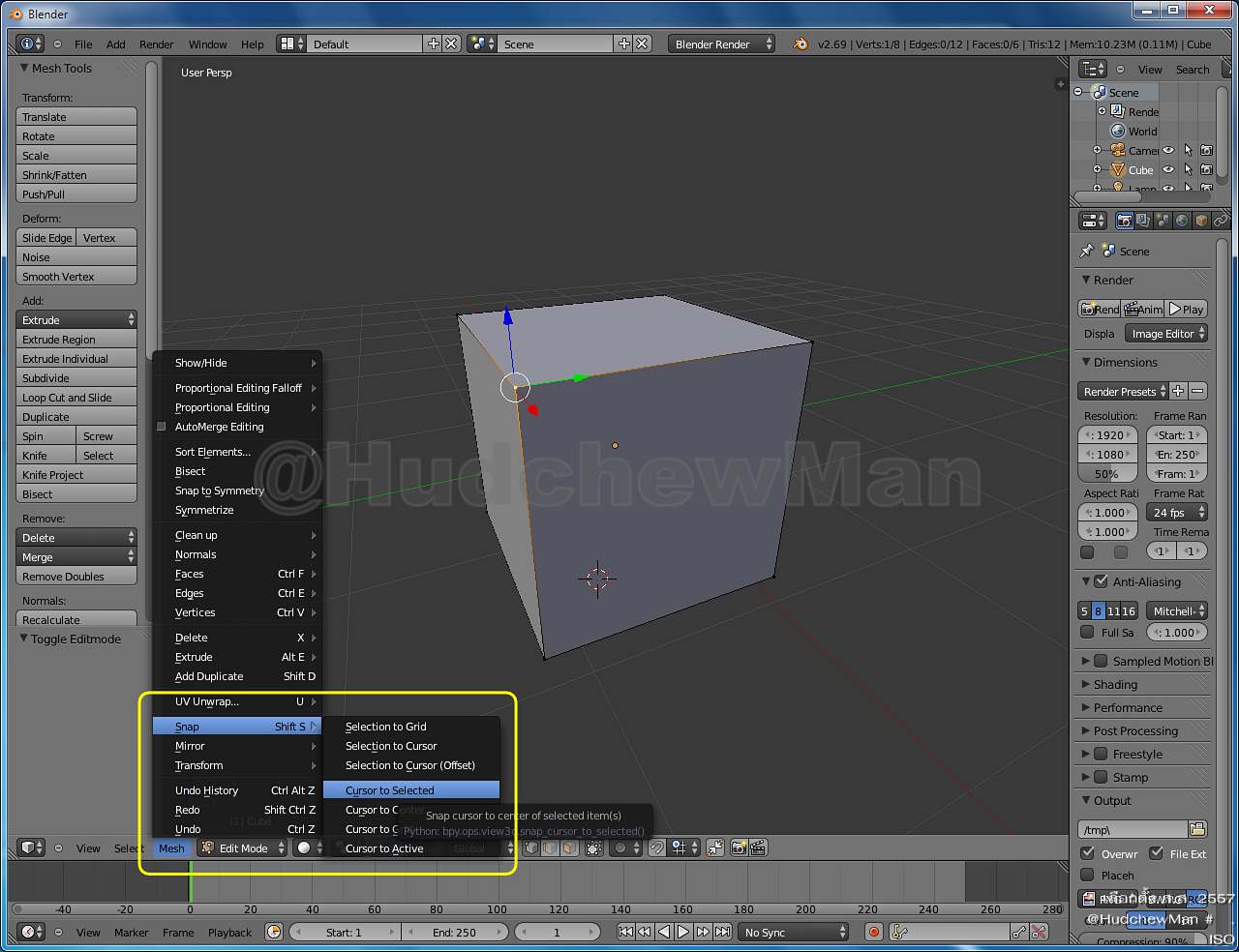Screen dimensions: 1239x952
Task: Open the World properties tab globe icon
Action: [1180, 220]
